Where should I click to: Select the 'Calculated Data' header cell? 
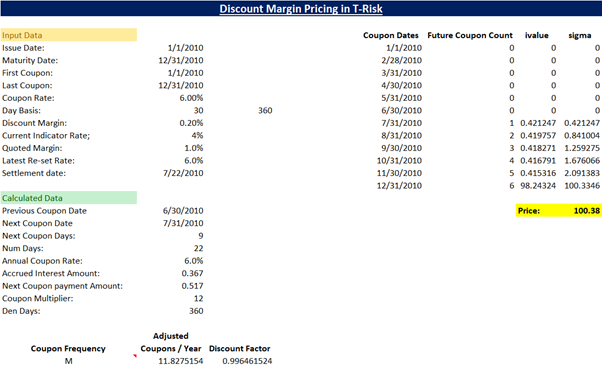68,198
